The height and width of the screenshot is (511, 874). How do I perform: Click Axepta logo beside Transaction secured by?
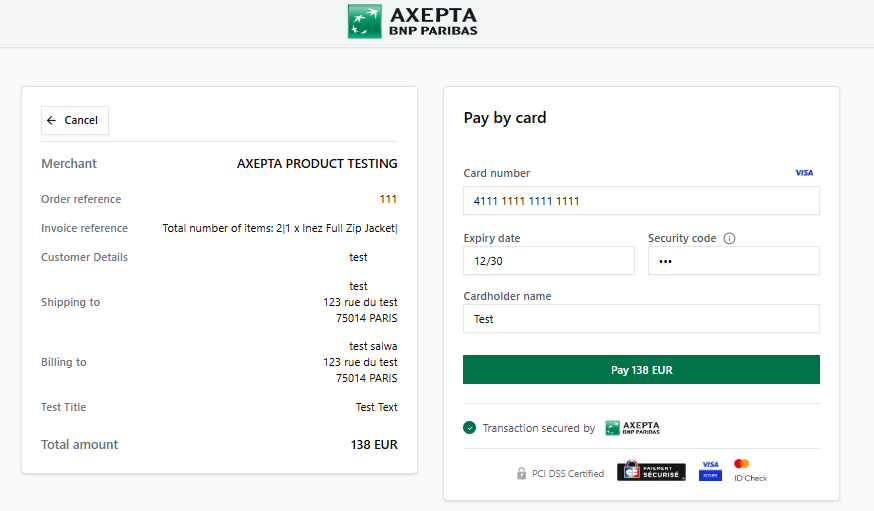click(632, 428)
